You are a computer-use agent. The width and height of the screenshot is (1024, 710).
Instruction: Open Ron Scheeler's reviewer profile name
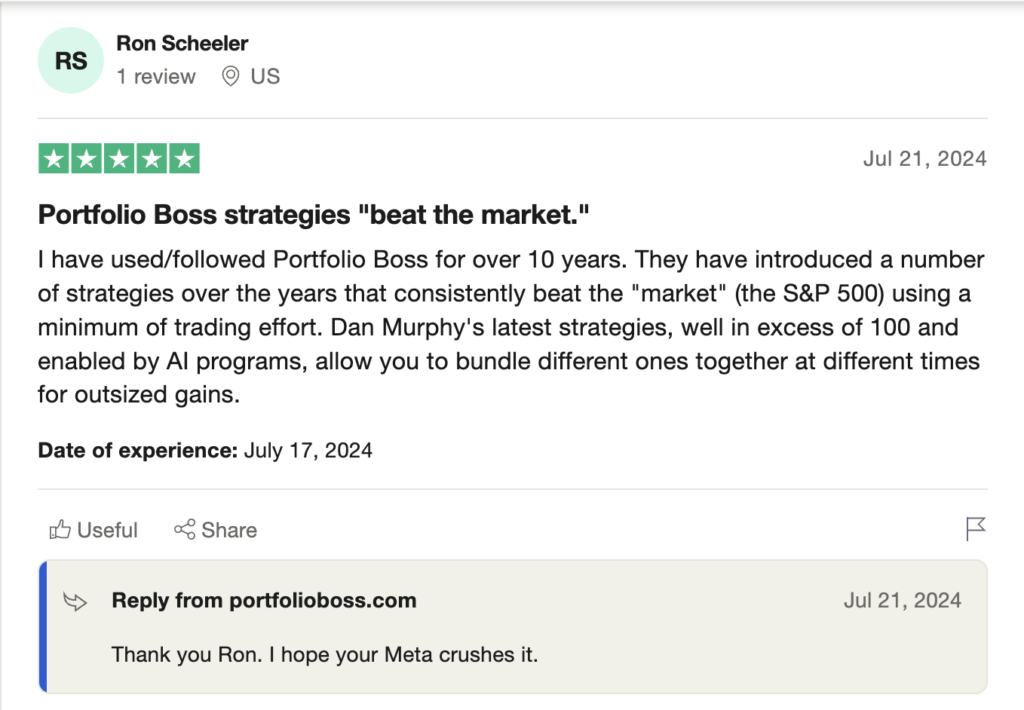[182, 44]
